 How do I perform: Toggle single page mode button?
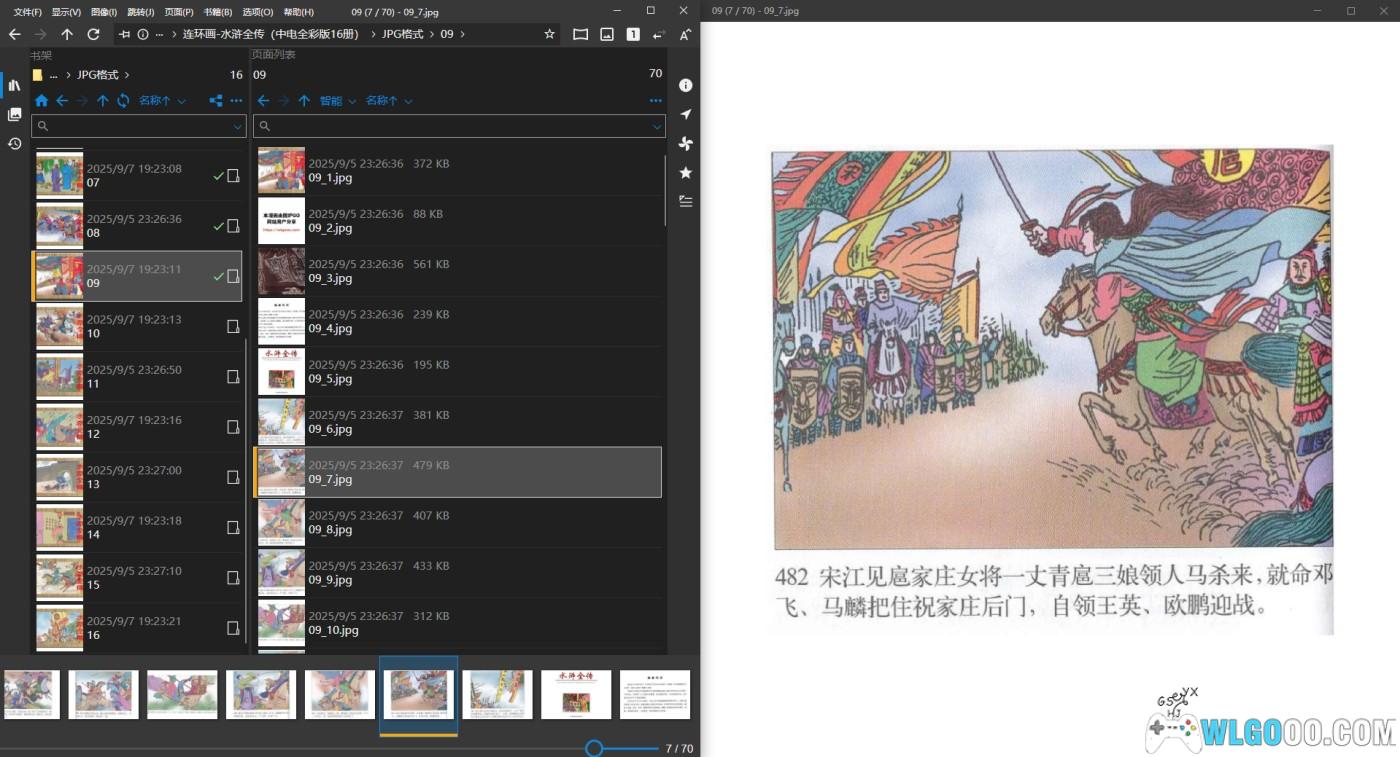(633, 34)
